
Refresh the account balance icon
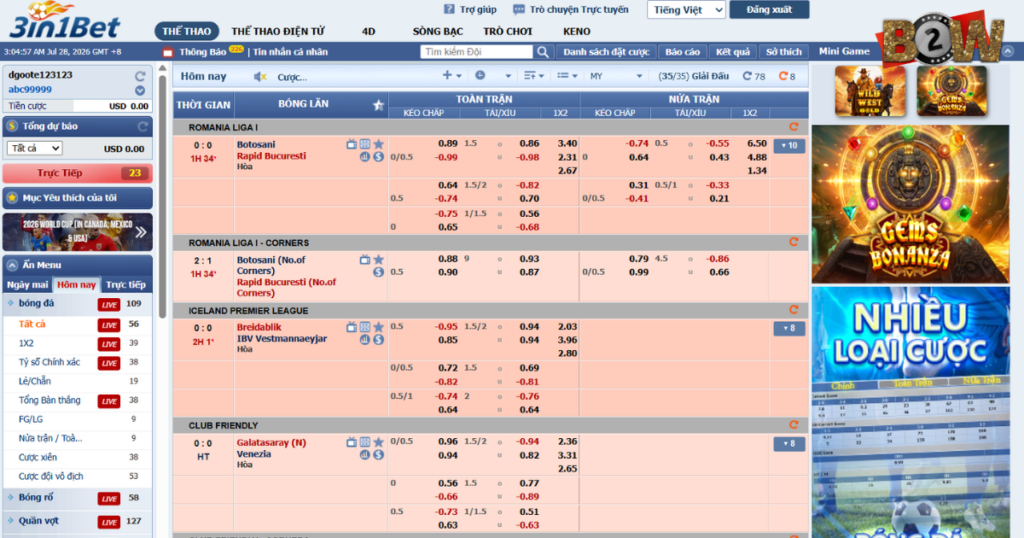pos(140,76)
